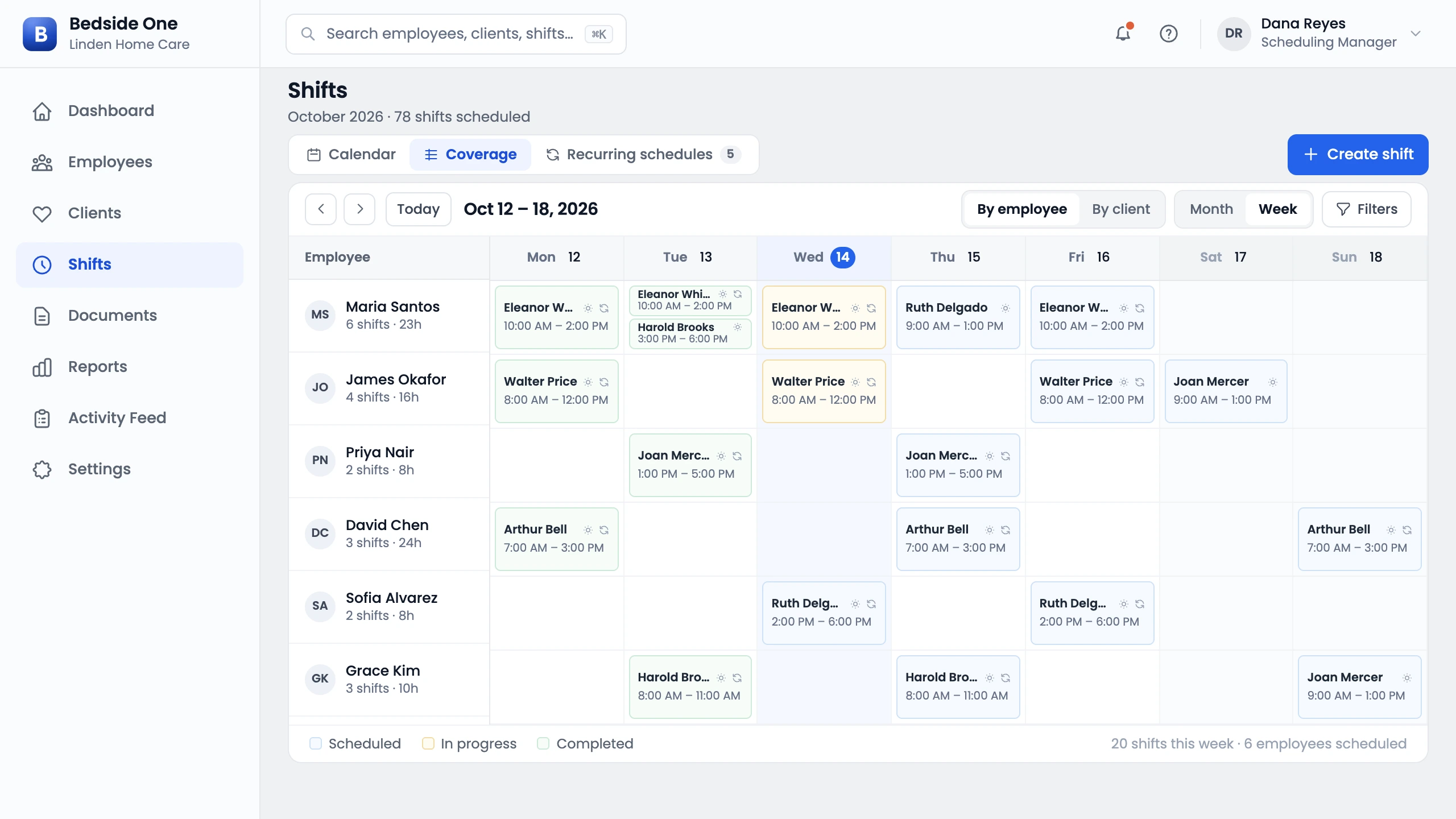This screenshot has width=1456, height=819.
Task: Open Settings in sidebar
Action: click(130, 469)
